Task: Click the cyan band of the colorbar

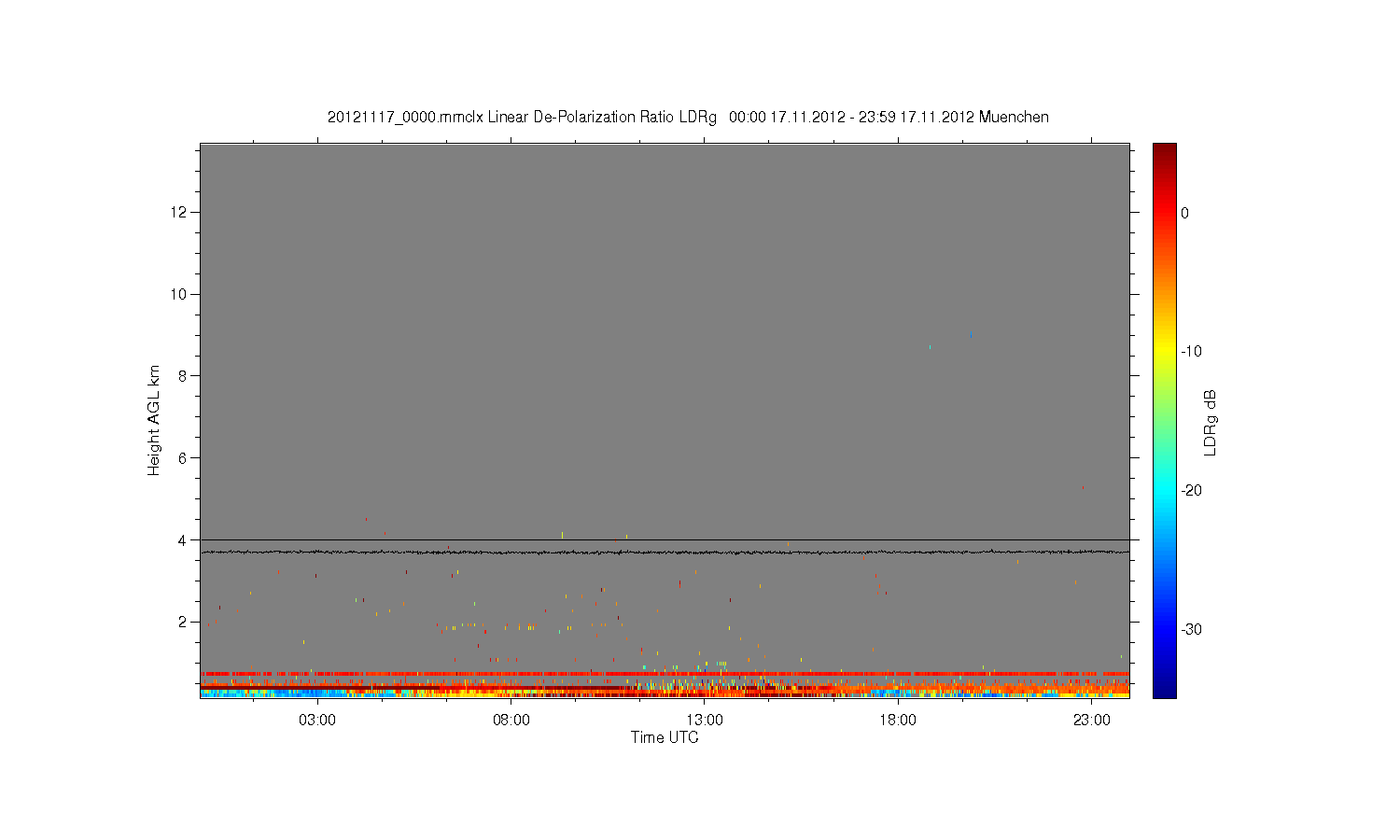Action: pos(1165,491)
